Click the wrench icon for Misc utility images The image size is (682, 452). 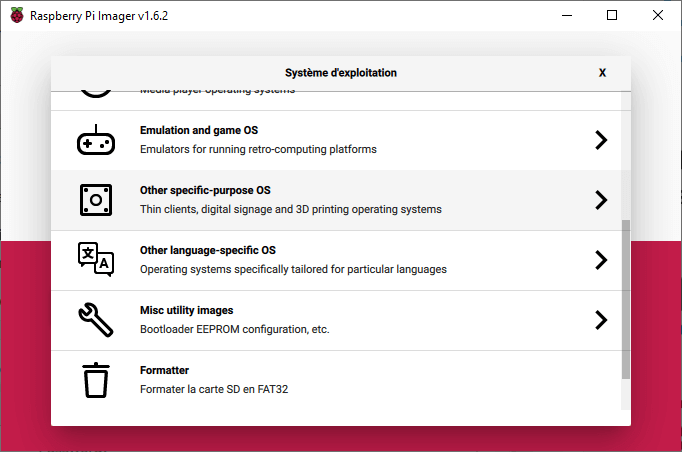[96, 320]
